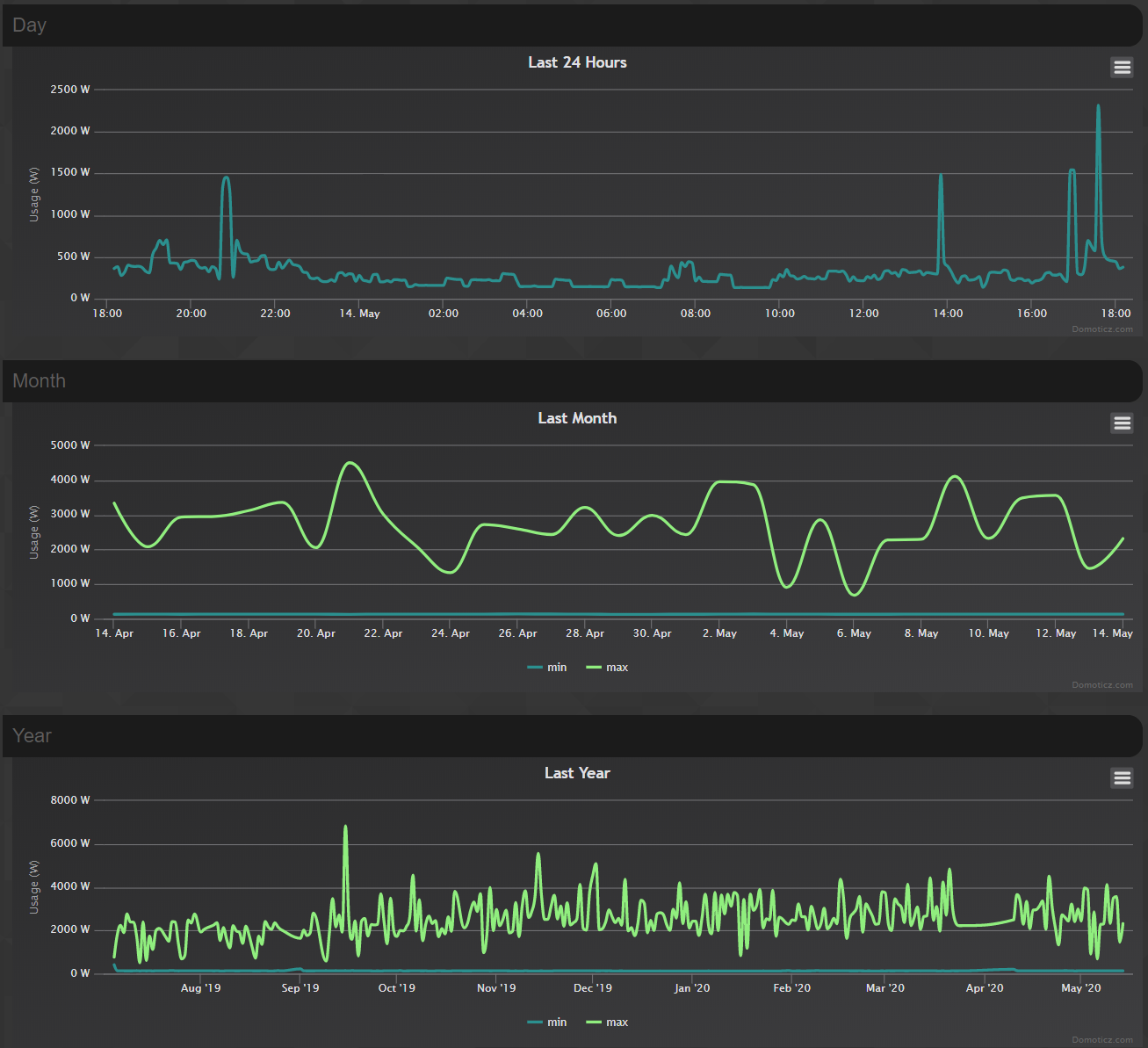Open Domoticz.com link under Day chart
Viewport: 1148px width, 1048px height.
1102,329
